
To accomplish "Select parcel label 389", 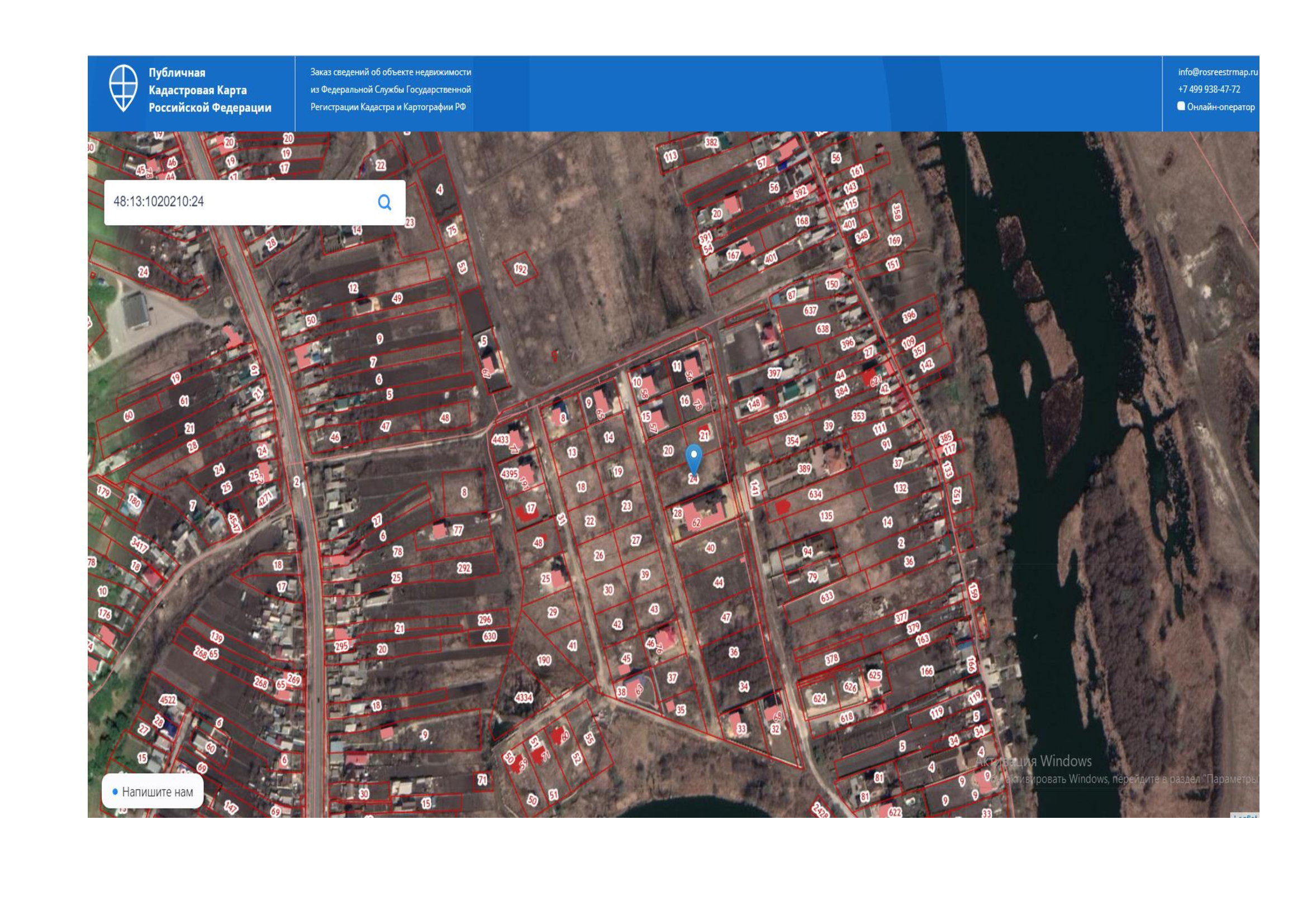I will [804, 469].
